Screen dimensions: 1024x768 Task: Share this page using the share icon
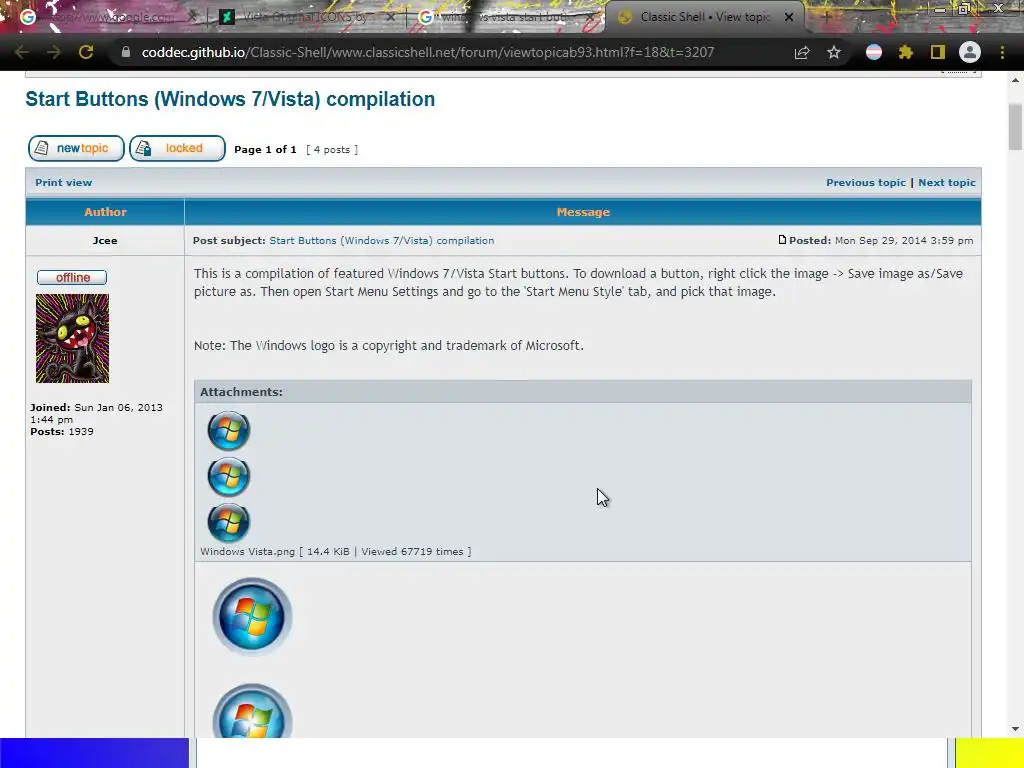pyautogui.click(x=802, y=52)
